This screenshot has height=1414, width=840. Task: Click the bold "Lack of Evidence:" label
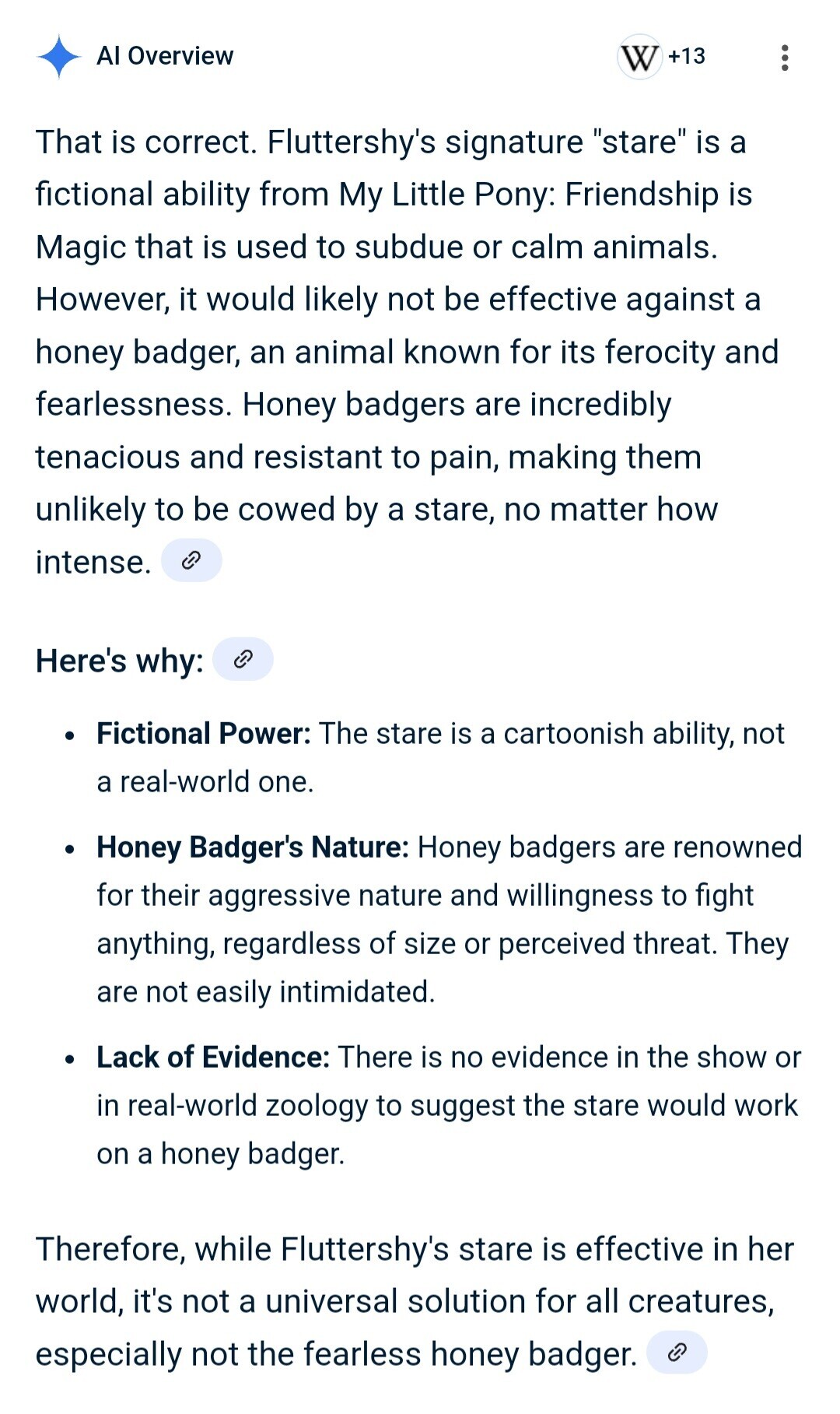point(213,1058)
